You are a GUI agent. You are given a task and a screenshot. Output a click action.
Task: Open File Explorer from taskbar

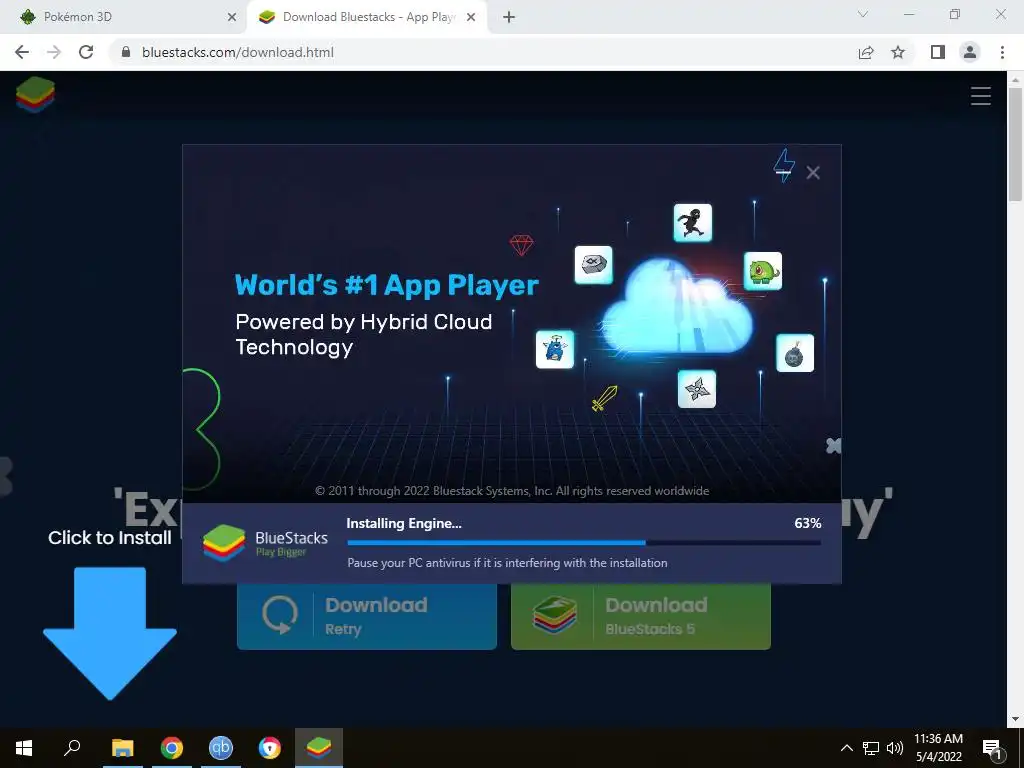pyautogui.click(x=122, y=748)
